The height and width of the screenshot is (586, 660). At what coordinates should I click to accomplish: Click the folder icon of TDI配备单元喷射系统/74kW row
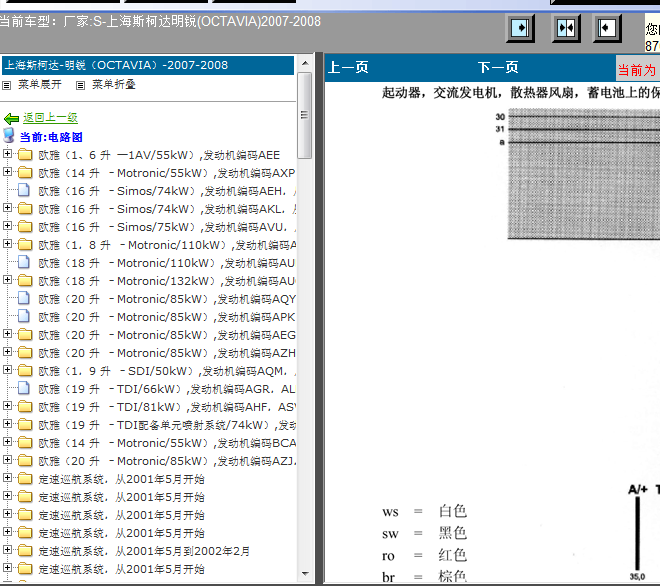[25, 424]
